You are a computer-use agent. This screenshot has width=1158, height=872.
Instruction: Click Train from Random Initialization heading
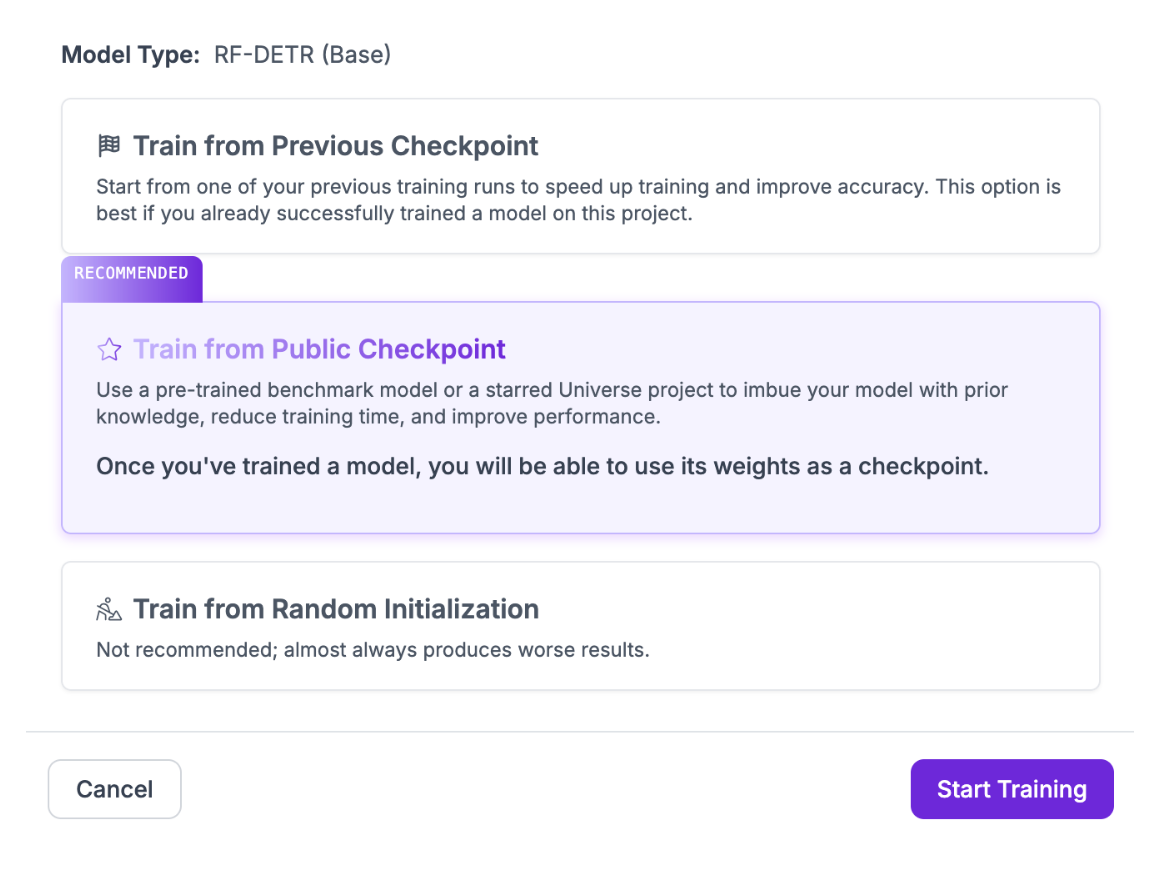[336, 609]
